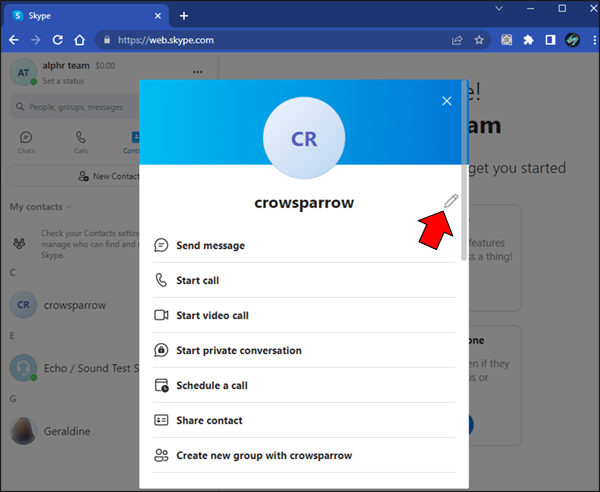Click the CR profile avatar
600x492 pixels.
[x=304, y=138]
